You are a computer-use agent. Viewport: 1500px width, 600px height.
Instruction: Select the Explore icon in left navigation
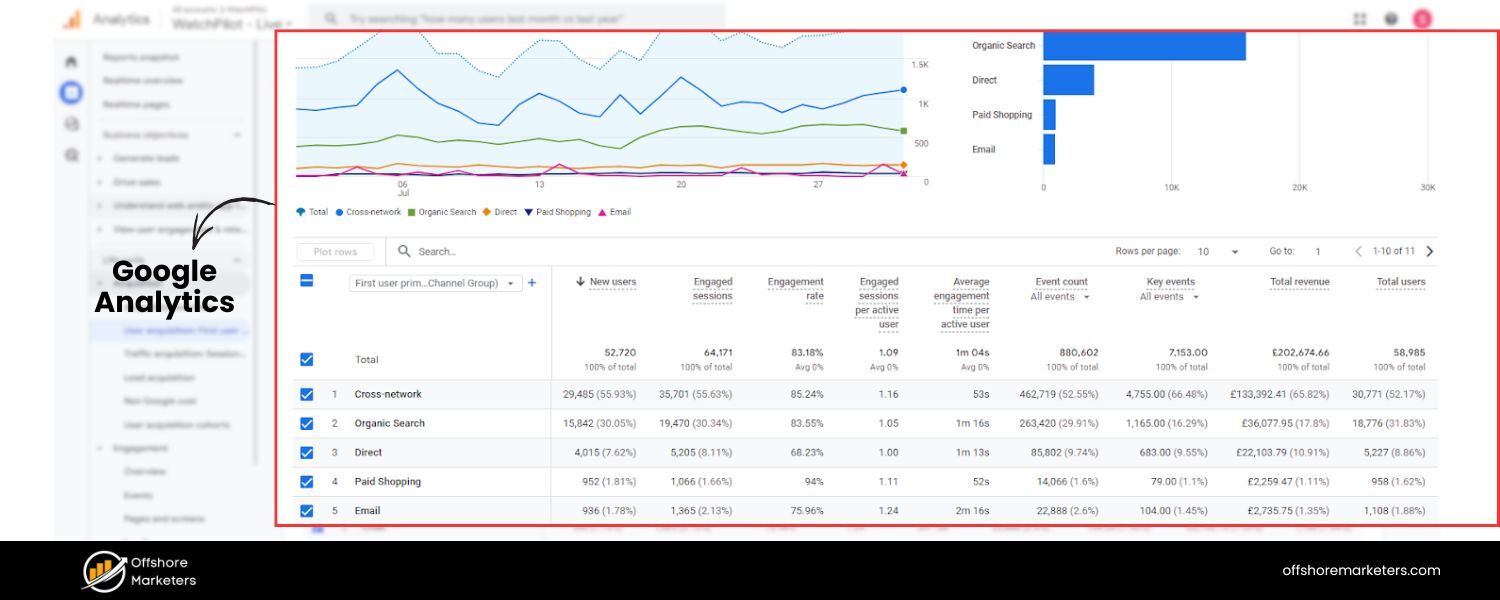click(70, 124)
